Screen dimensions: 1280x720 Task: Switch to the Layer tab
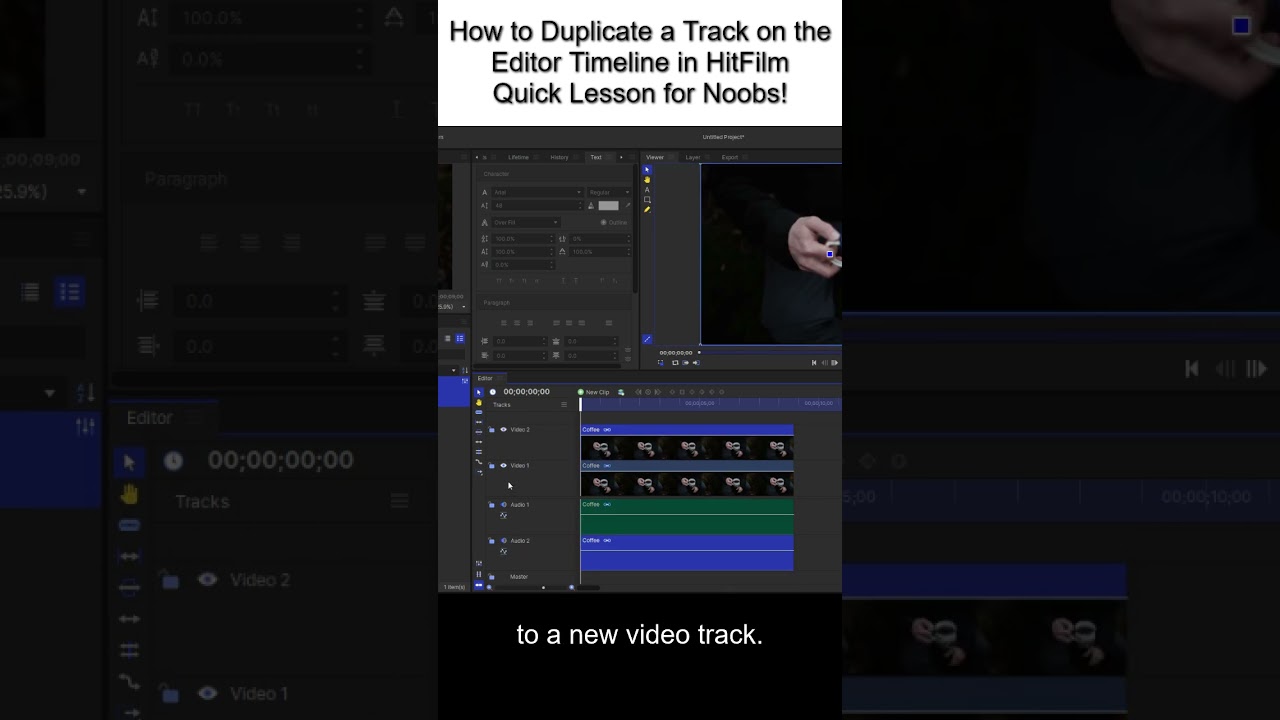pyautogui.click(x=693, y=157)
